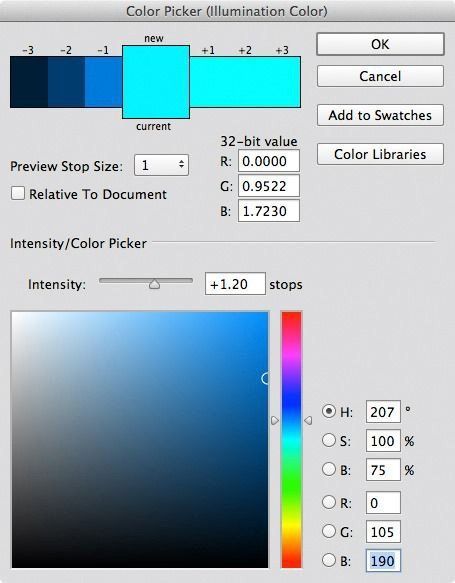Screen dimensions: 455x583
Task: Click the B brightness field showing 75
Action: click(x=383, y=470)
